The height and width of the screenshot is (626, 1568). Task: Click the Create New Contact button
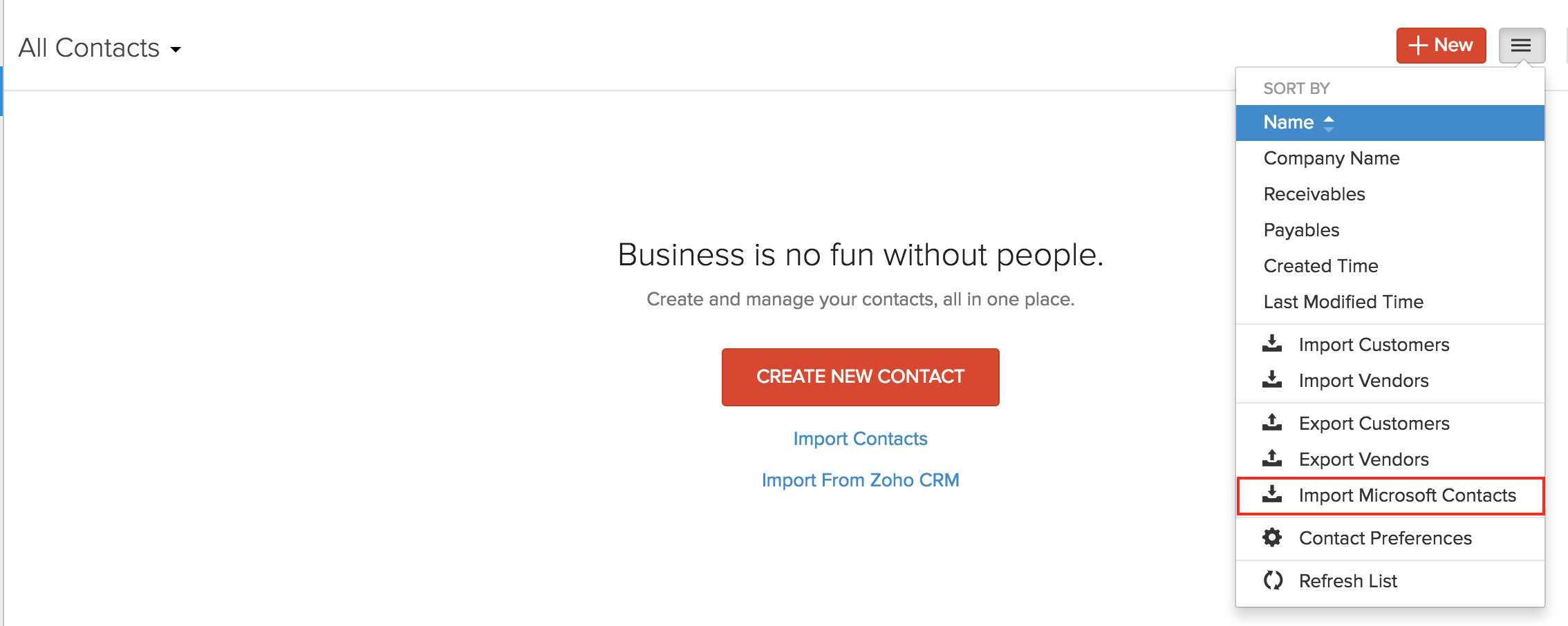tap(860, 377)
